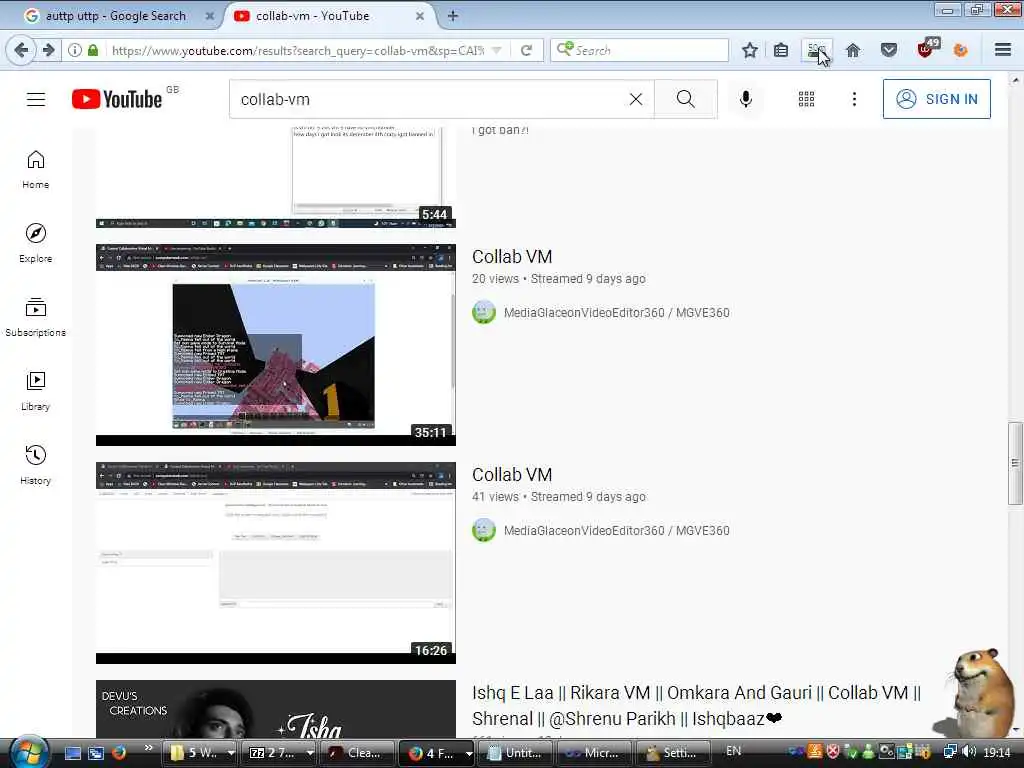Open Subscriptions in YouTube sidebar
1024x768 pixels.
(x=36, y=317)
